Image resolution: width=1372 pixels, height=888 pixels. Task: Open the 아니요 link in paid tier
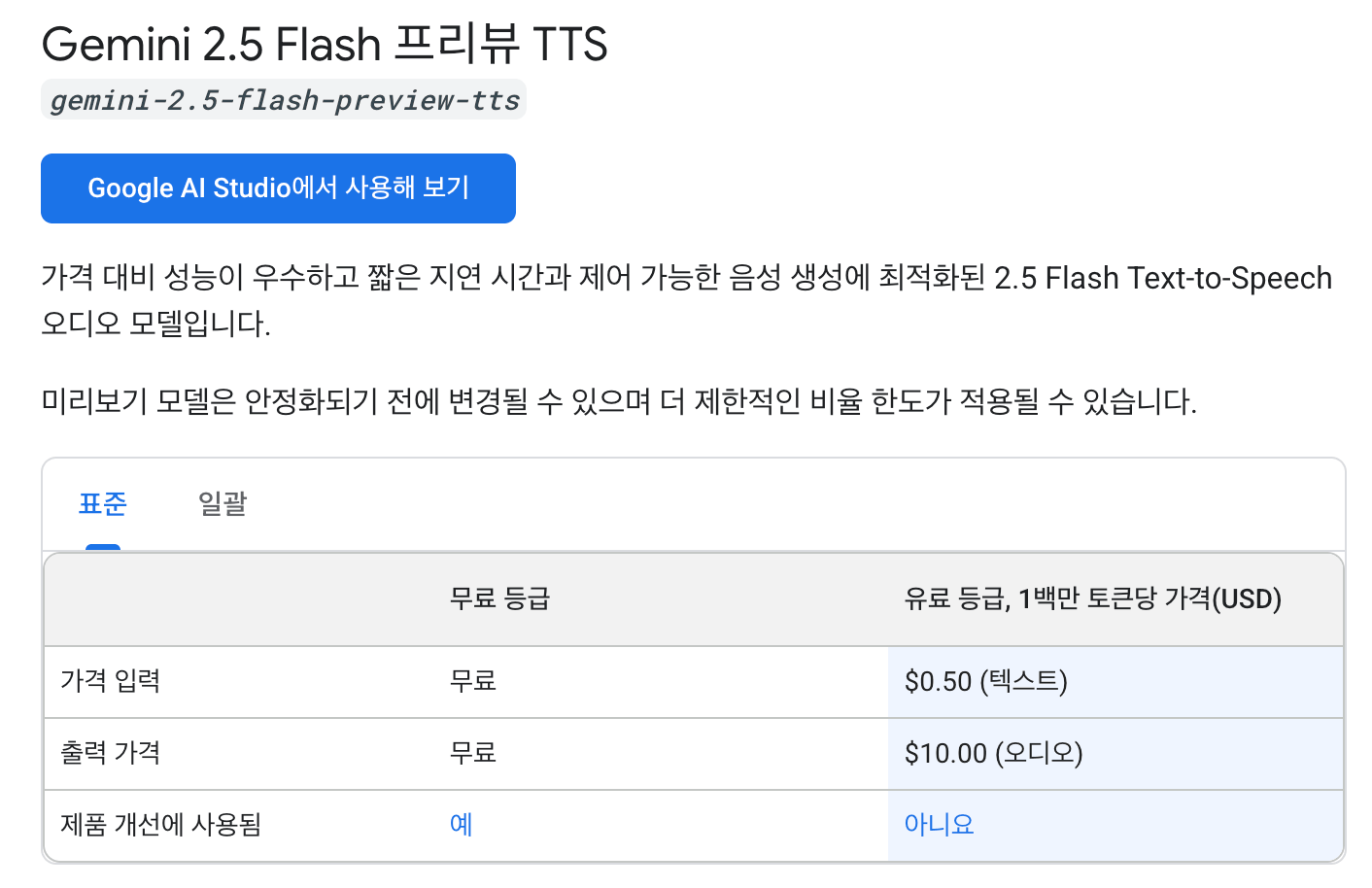pos(939,825)
